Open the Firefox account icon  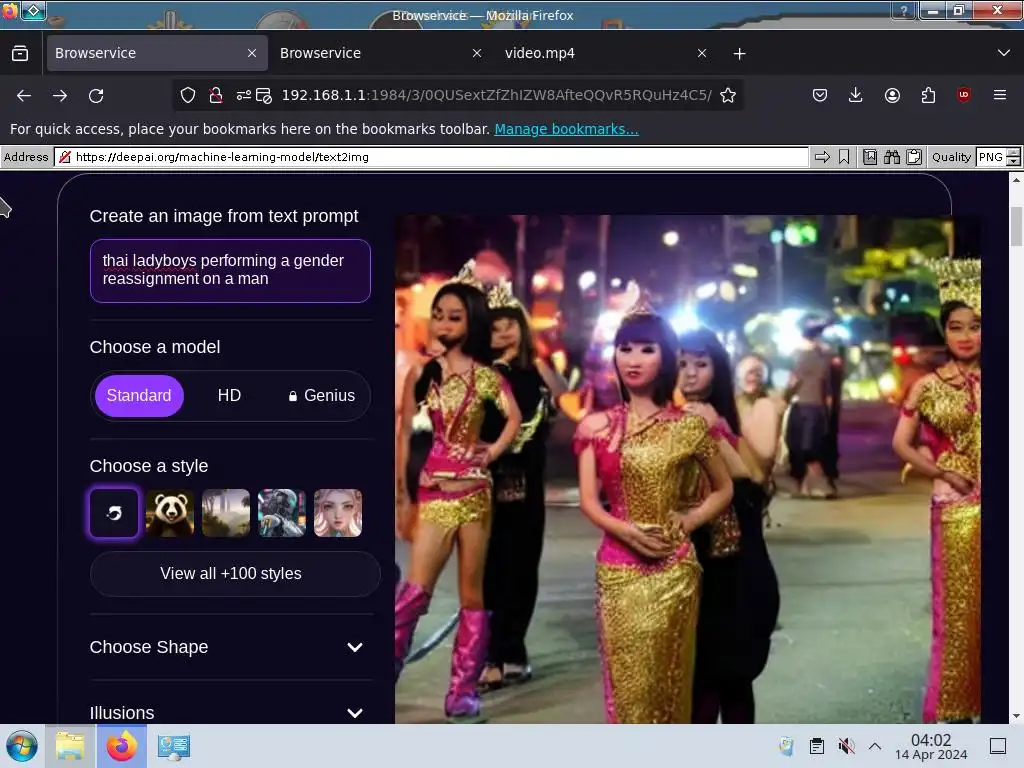click(892, 95)
